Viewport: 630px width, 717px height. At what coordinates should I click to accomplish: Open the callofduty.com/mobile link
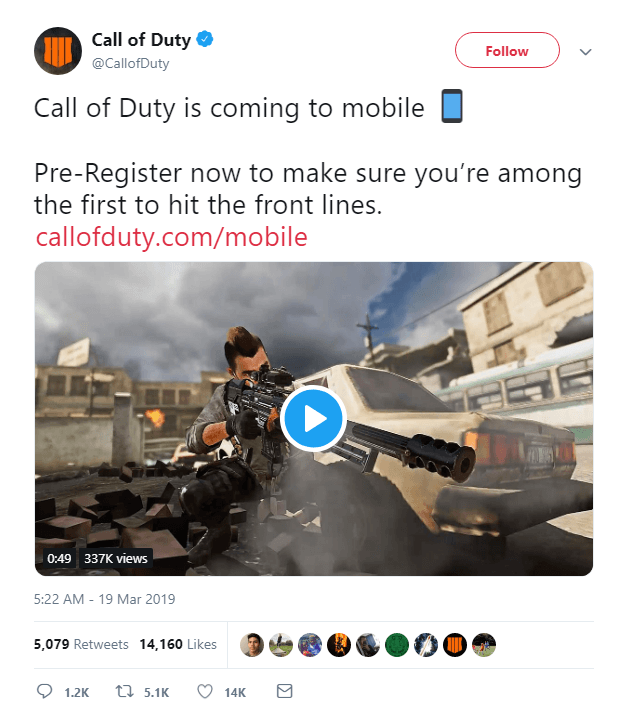tap(171, 237)
